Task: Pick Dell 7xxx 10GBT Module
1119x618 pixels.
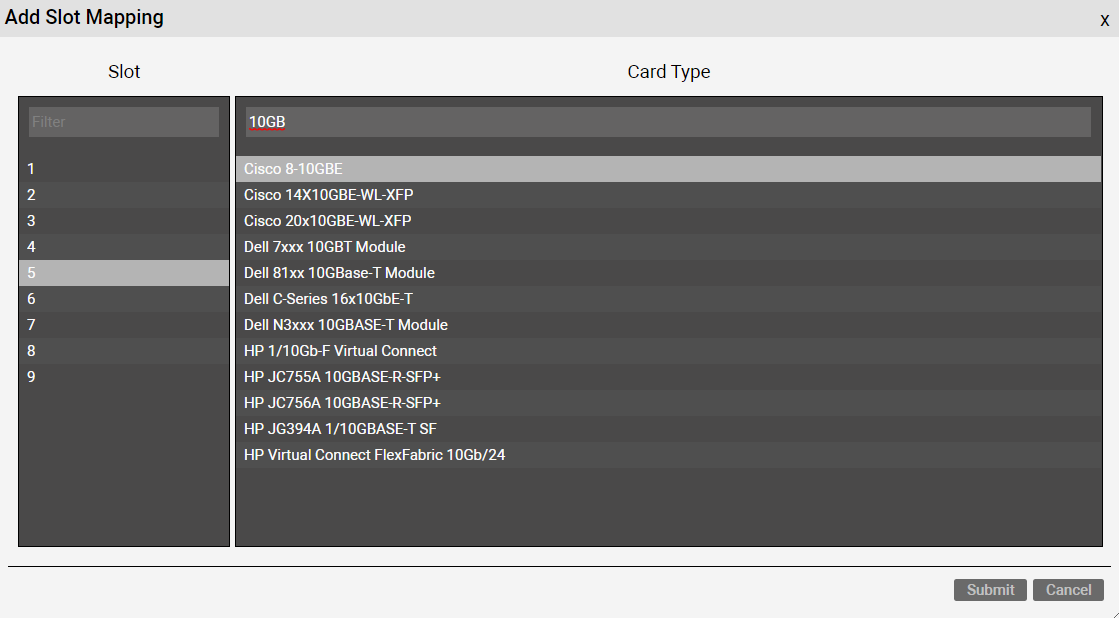Action: (x=668, y=247)
